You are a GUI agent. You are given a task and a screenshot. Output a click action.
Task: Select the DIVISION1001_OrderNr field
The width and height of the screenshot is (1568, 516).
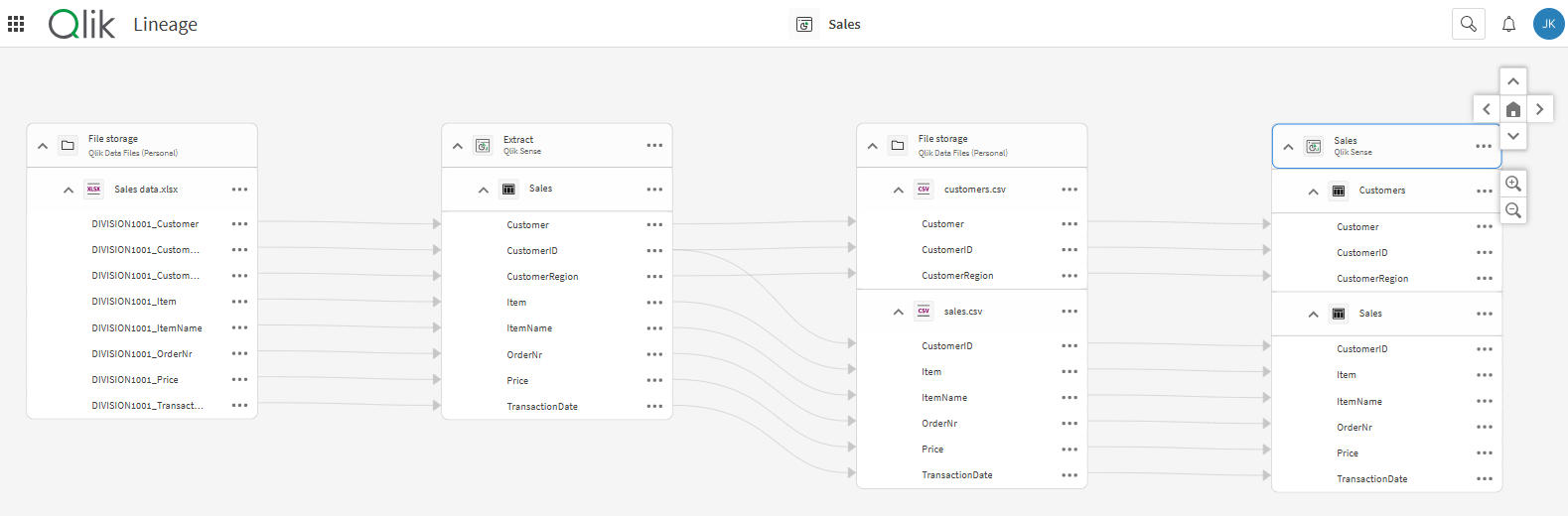point(142,354)
